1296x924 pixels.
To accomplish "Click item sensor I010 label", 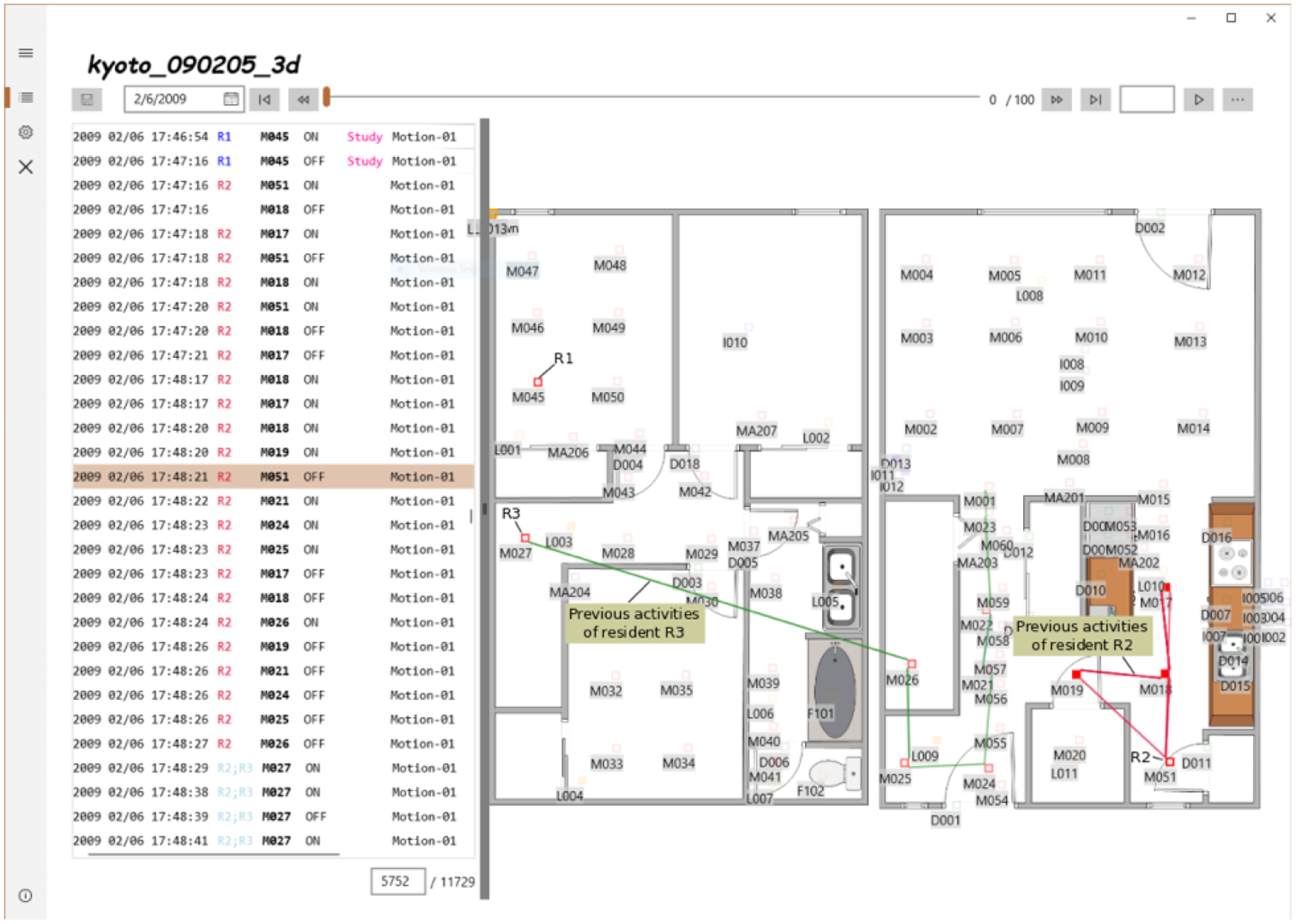I will pos(735,343).
